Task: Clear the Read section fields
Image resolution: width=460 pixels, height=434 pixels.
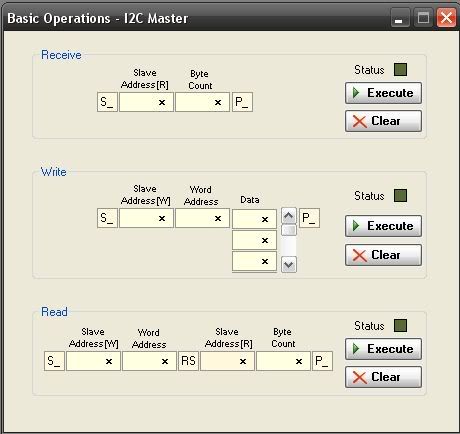Action: [383, 377]
